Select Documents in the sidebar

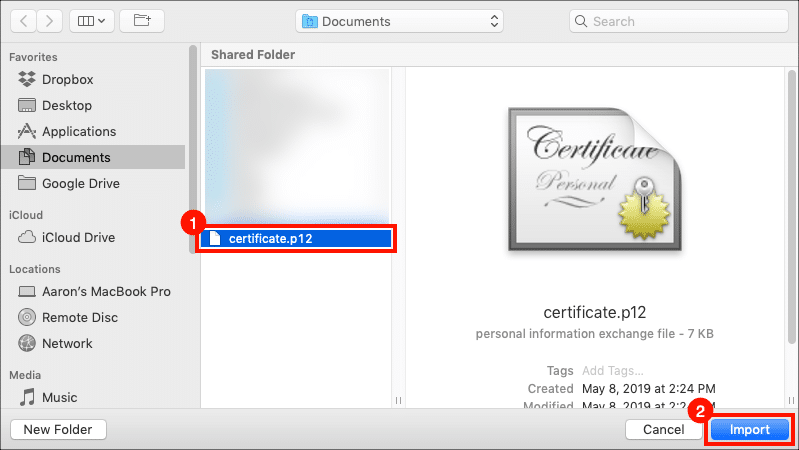click(x=76, y=157)
